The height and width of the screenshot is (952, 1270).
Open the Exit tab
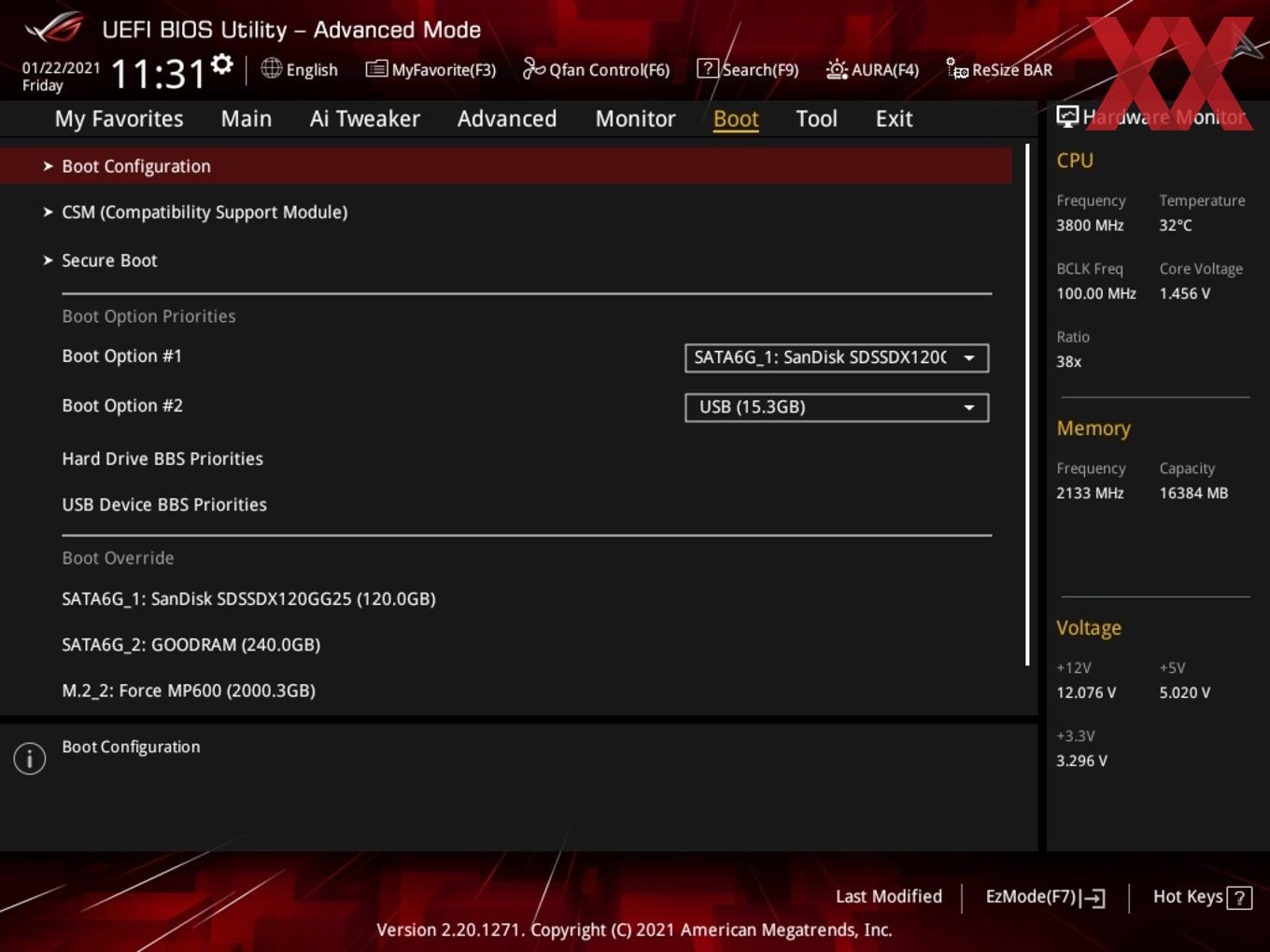pyautogui.click(x=894, y=119)
